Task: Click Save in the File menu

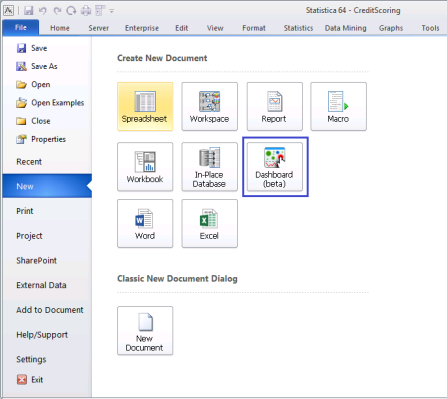Action: tap(32, 48)
